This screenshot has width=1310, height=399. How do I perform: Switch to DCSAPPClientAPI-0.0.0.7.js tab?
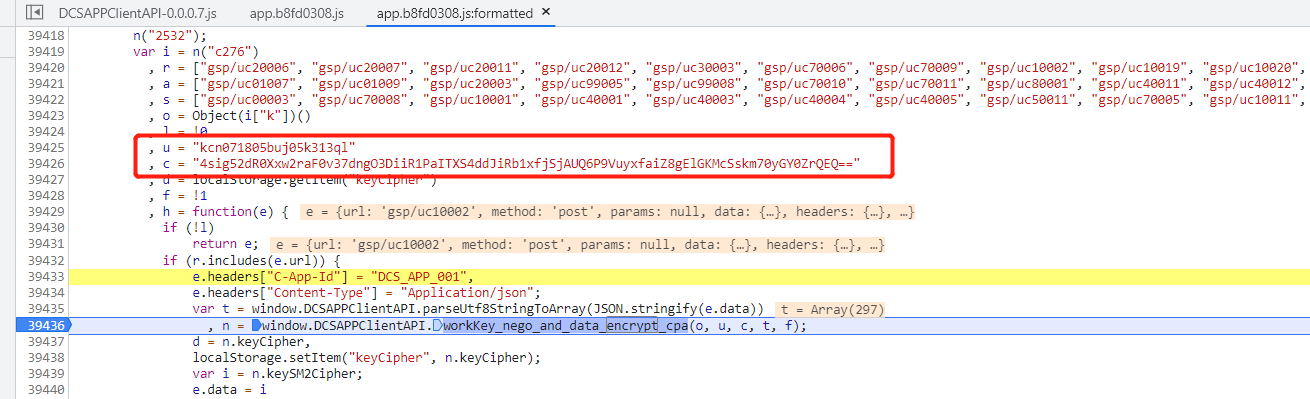pos(137,14)
